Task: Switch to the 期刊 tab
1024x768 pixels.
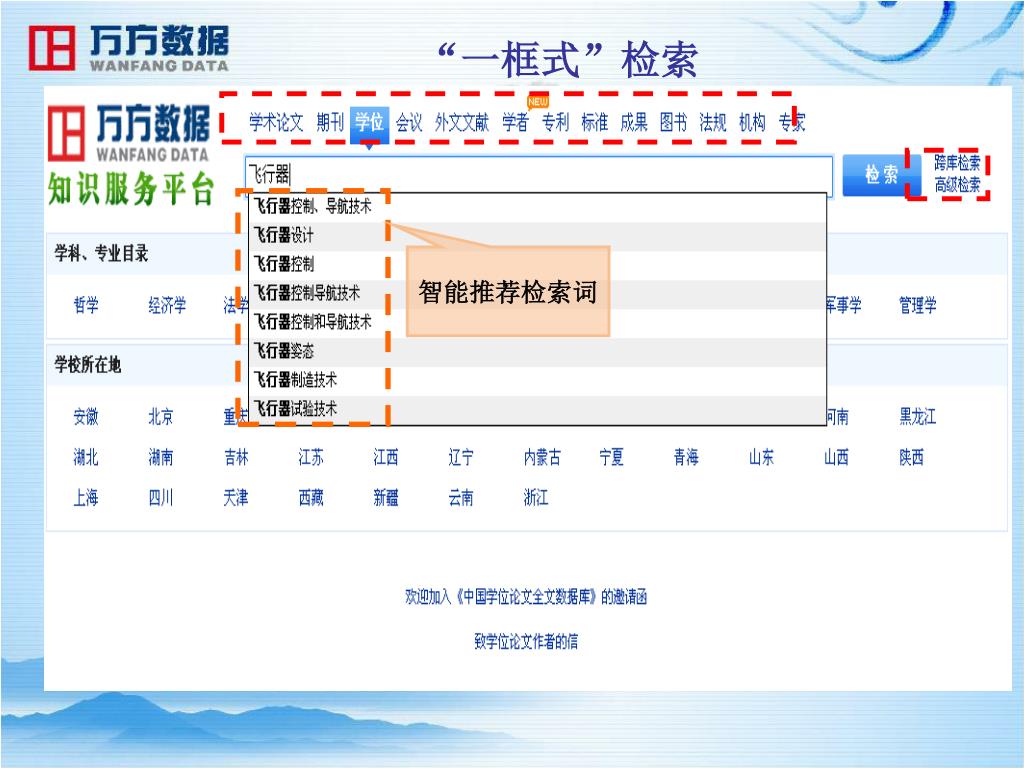Action: pyautogui.click(x=330, y=122)
